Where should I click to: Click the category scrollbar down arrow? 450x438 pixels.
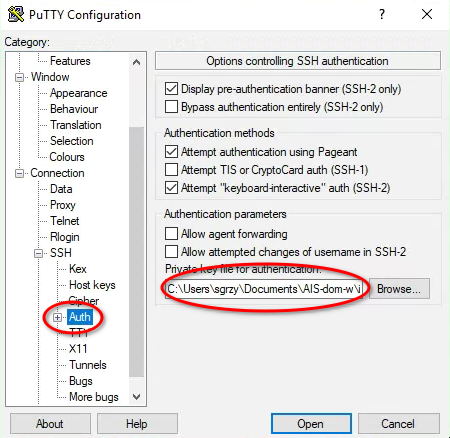click(x=136, y=397)
